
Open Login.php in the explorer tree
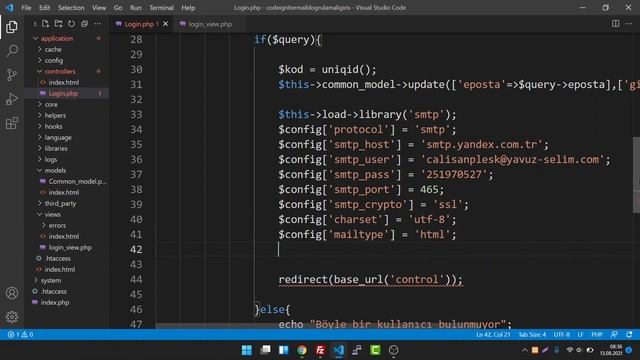63,93
